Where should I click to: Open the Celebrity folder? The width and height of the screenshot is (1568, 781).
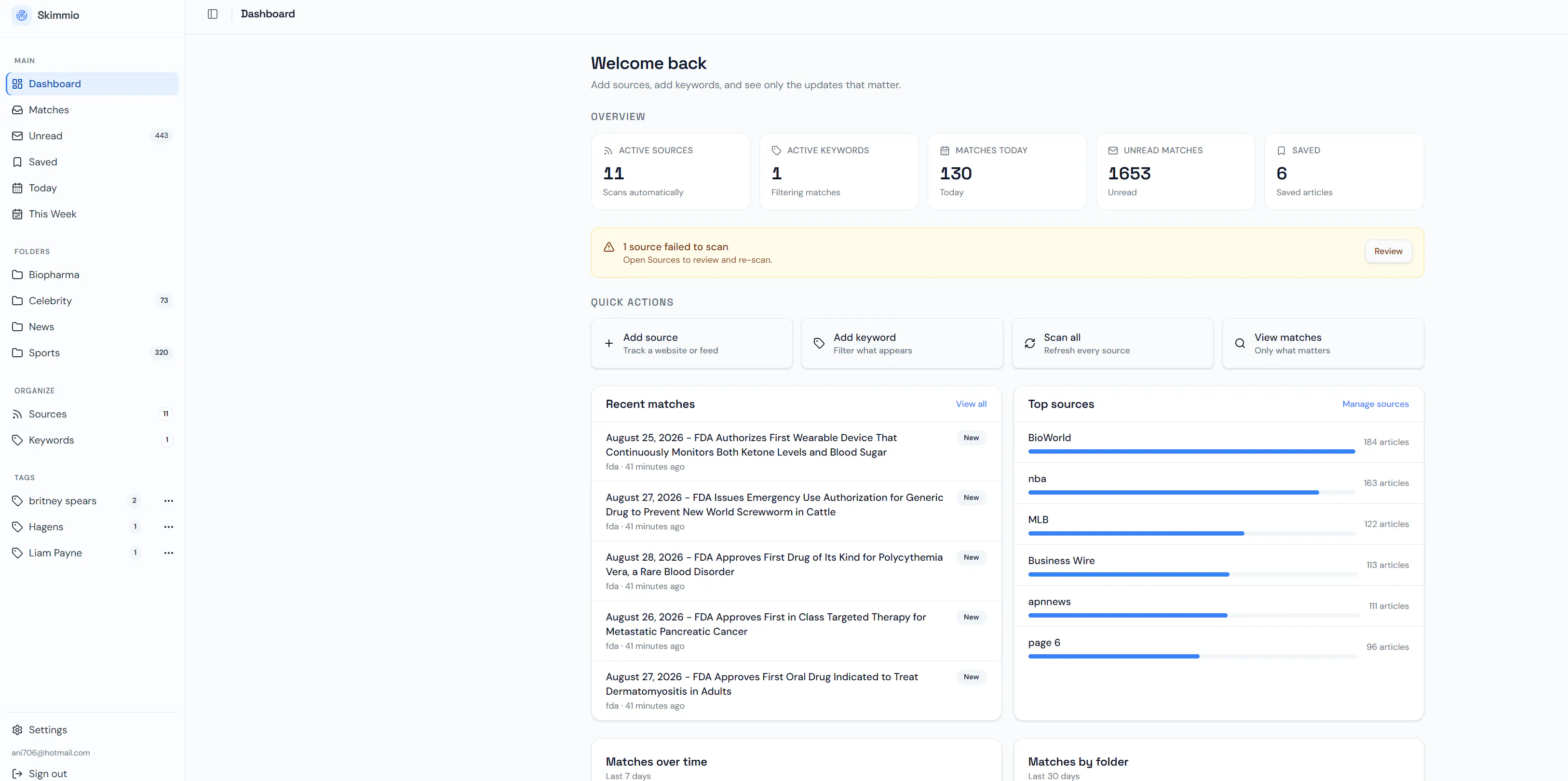click(x=93, y=301)
